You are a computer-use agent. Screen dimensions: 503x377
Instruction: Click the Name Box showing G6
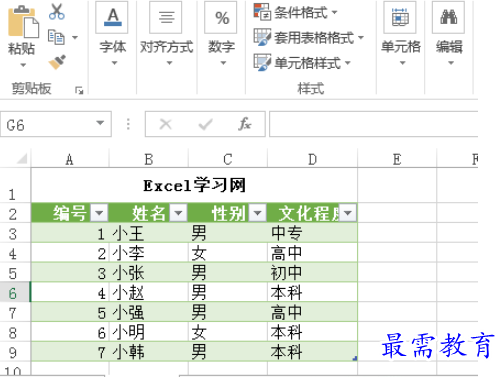point(56,124)
